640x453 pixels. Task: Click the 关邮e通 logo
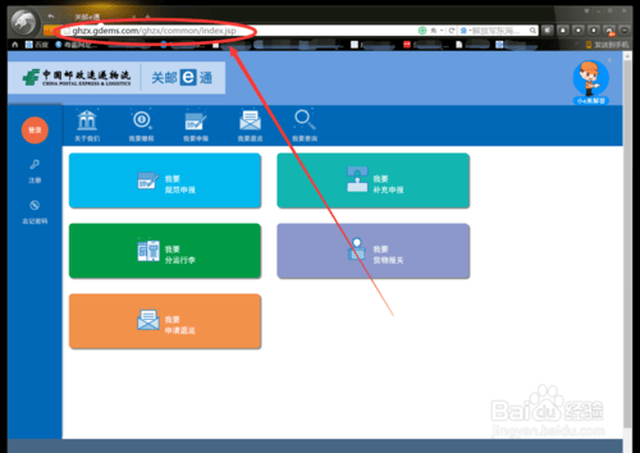(x=182, y=77)
